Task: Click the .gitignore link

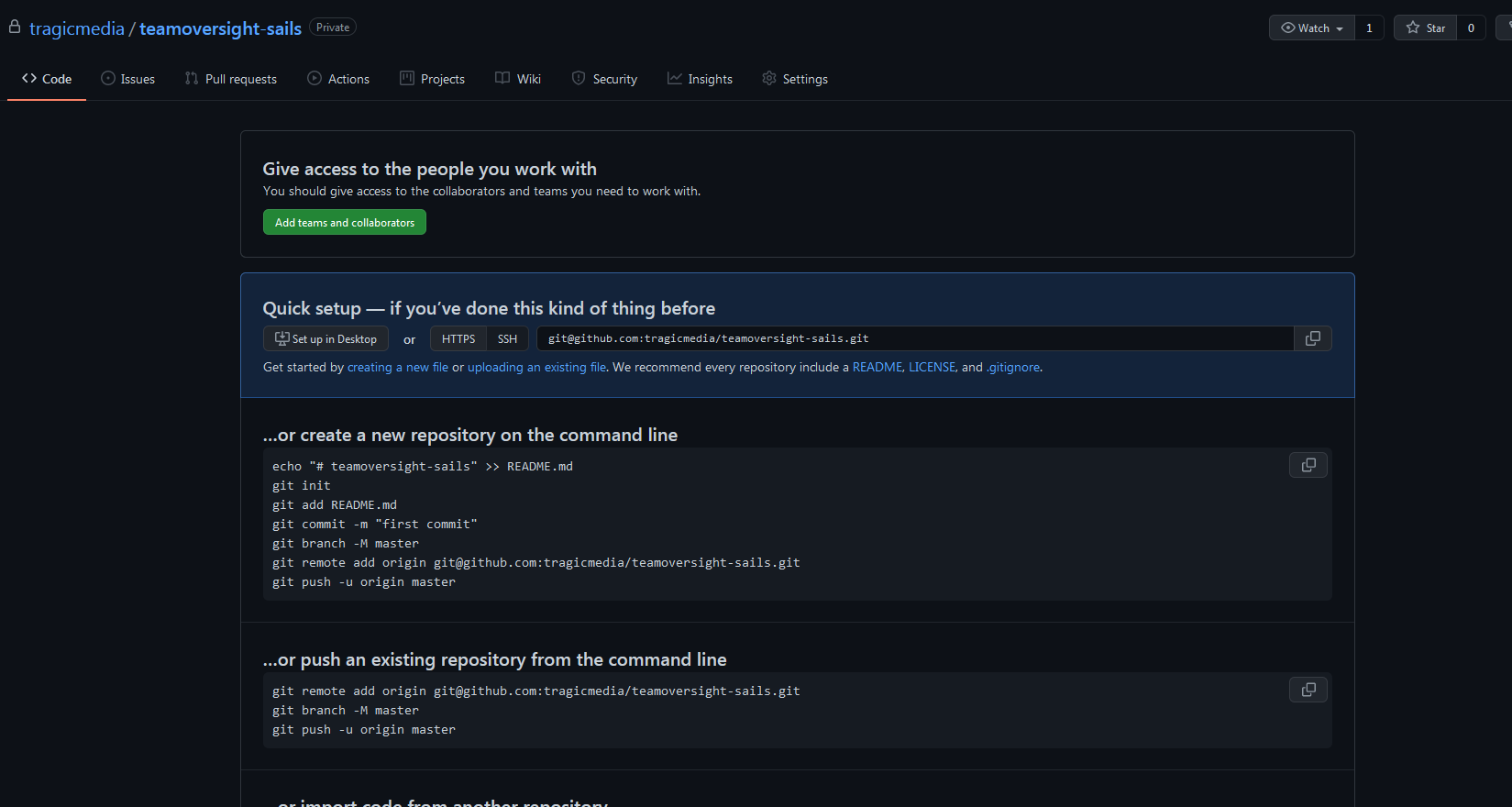Action: (x=1013, y=367)
